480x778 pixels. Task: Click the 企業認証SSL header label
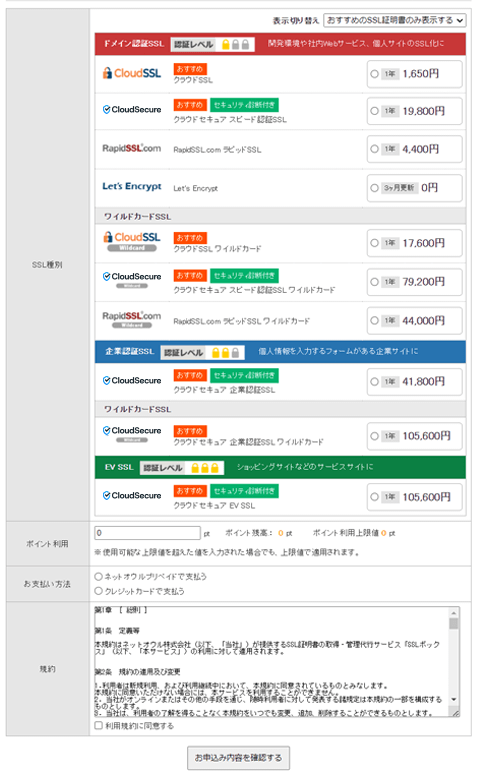(129, 352)
